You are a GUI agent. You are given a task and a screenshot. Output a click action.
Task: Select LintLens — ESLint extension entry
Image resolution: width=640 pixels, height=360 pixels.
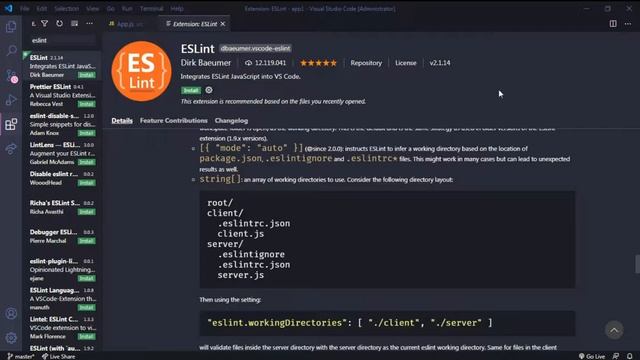click(62, 153)
